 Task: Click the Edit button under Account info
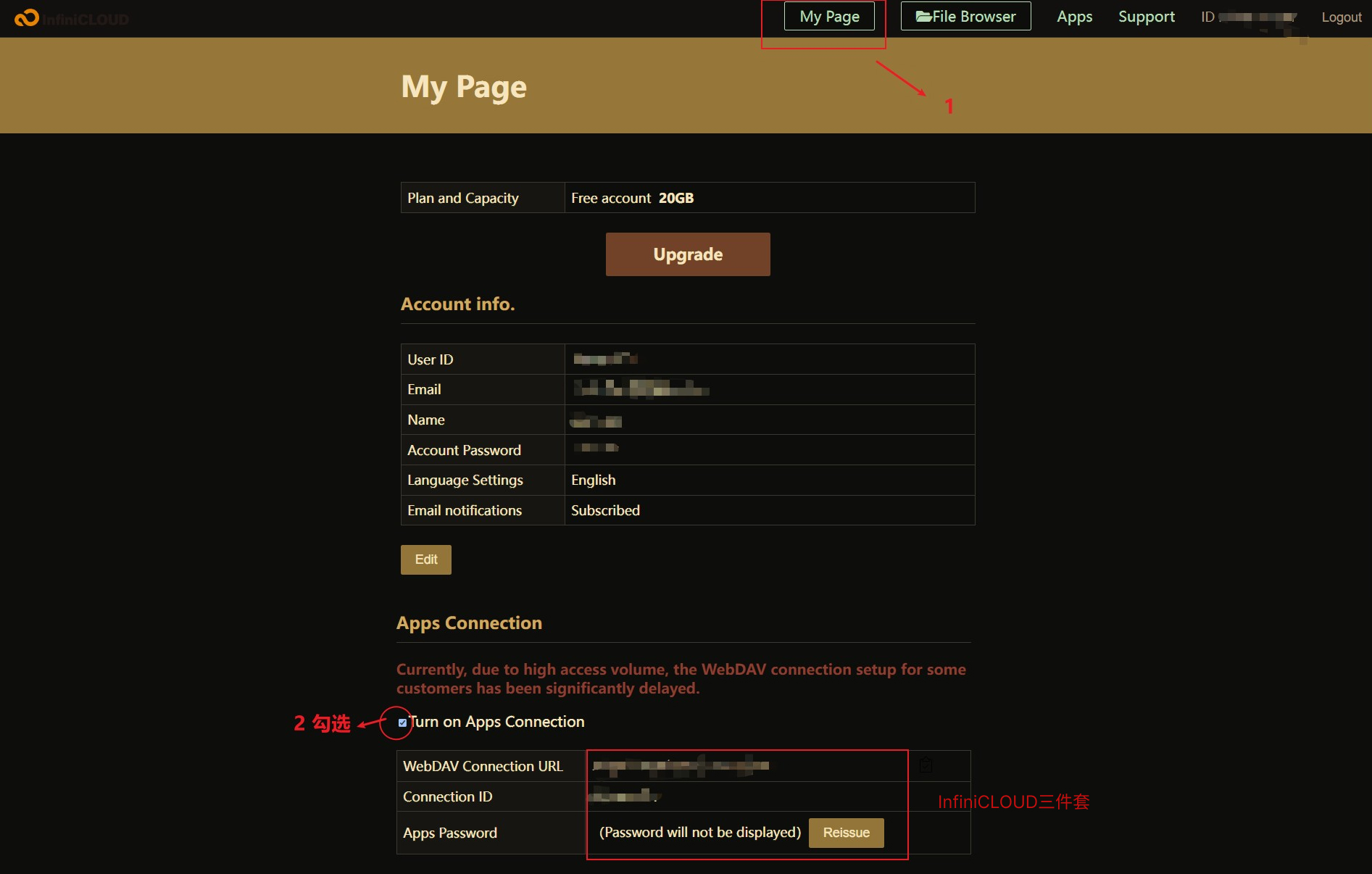(426, 559)
